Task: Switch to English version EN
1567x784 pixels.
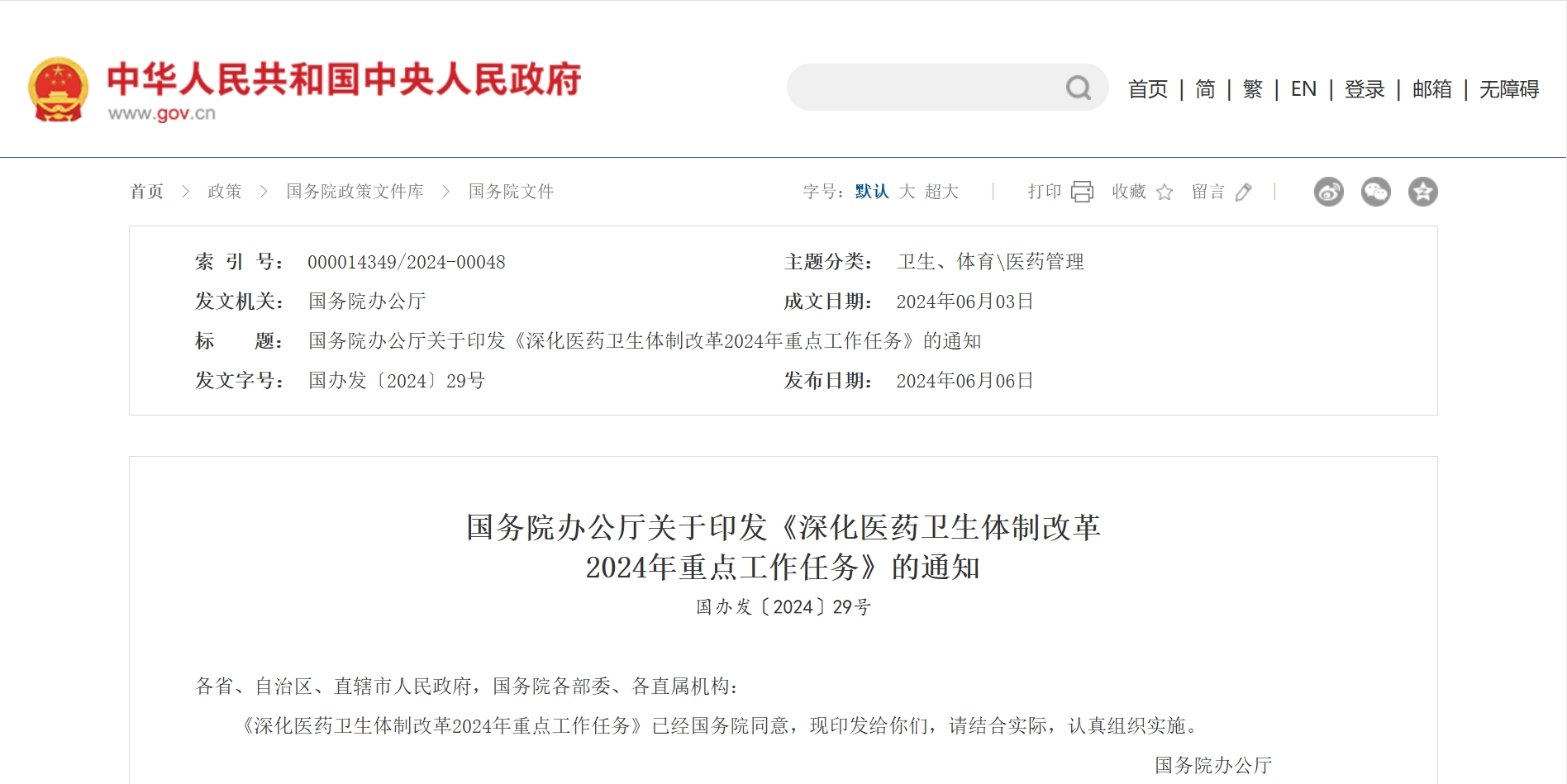Action: click(1303, 89)
